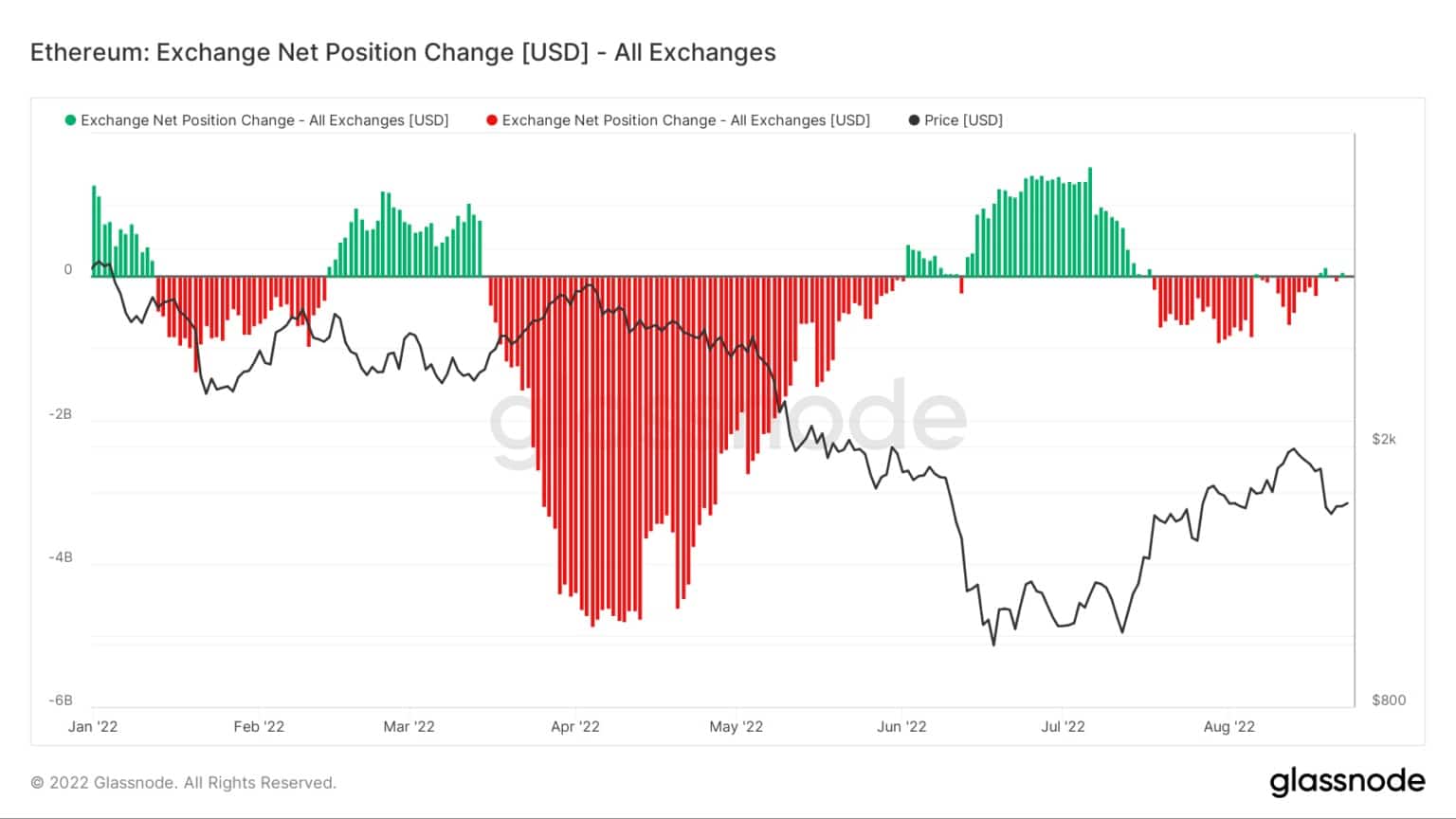Toggle the red Exchange Net Position Change series label
The width and height of the screenshot is (1456, 819).
[x=686, y=120]
